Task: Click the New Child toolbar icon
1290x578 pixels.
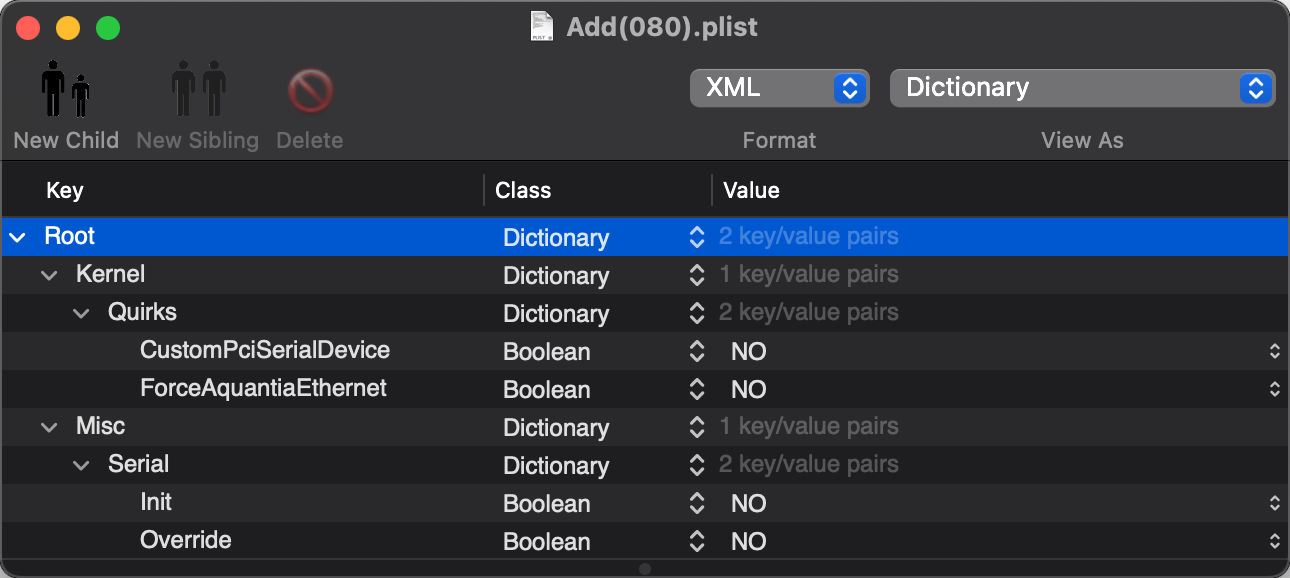Action: click(x=66, y=89)
